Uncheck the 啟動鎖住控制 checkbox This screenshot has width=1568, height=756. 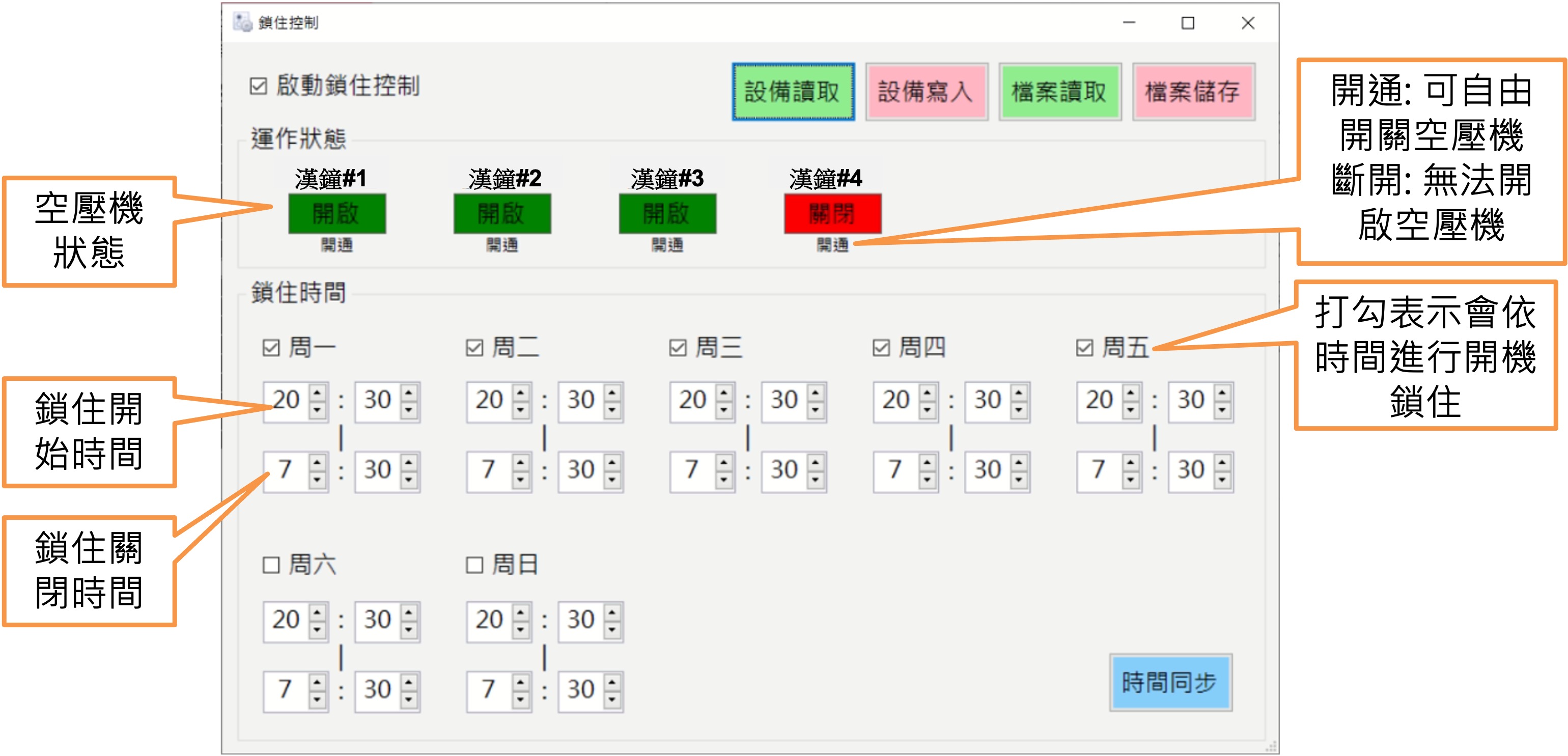[x=258, y=86]
